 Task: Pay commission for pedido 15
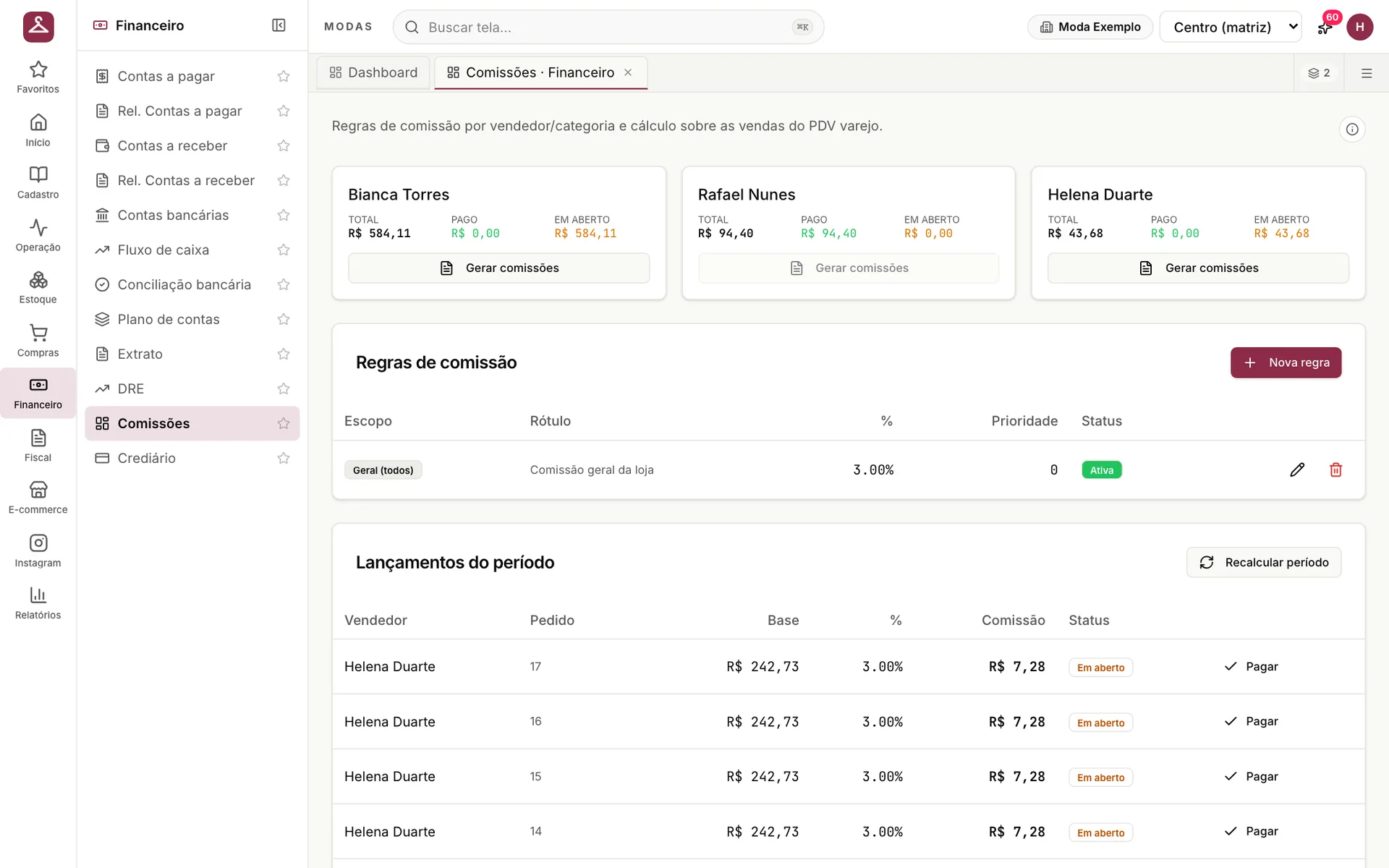[1251, 776]
